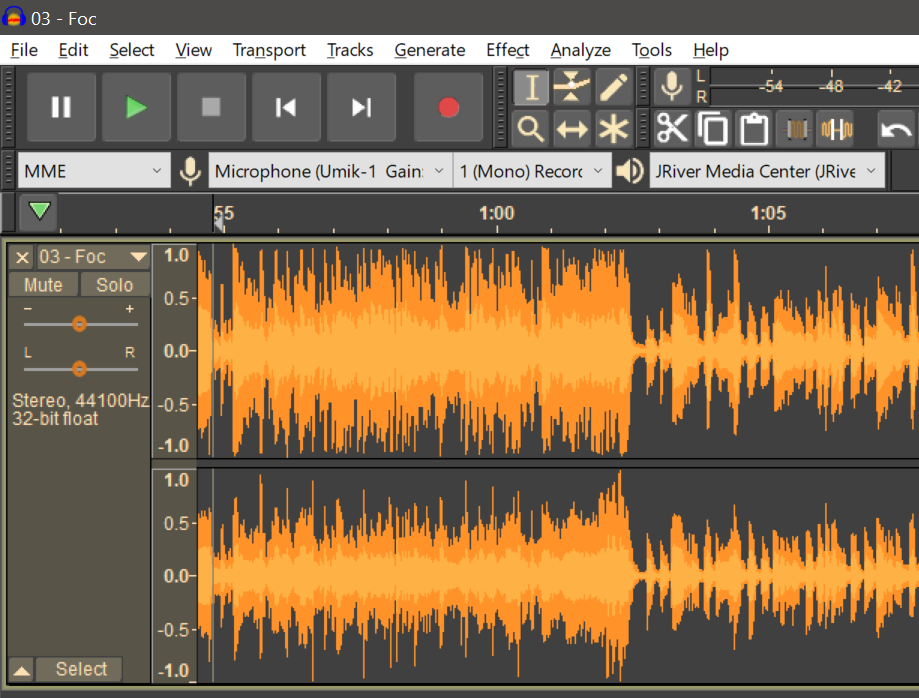Click the playhead marker on the timeline
919x698 pixels.
219,222
